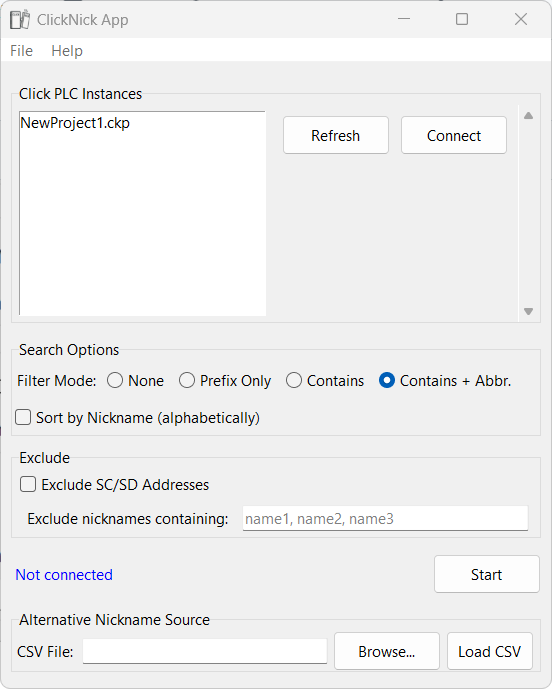Click the Connect button
Viewport: 552px width, 689px height.
coord(454,135)
